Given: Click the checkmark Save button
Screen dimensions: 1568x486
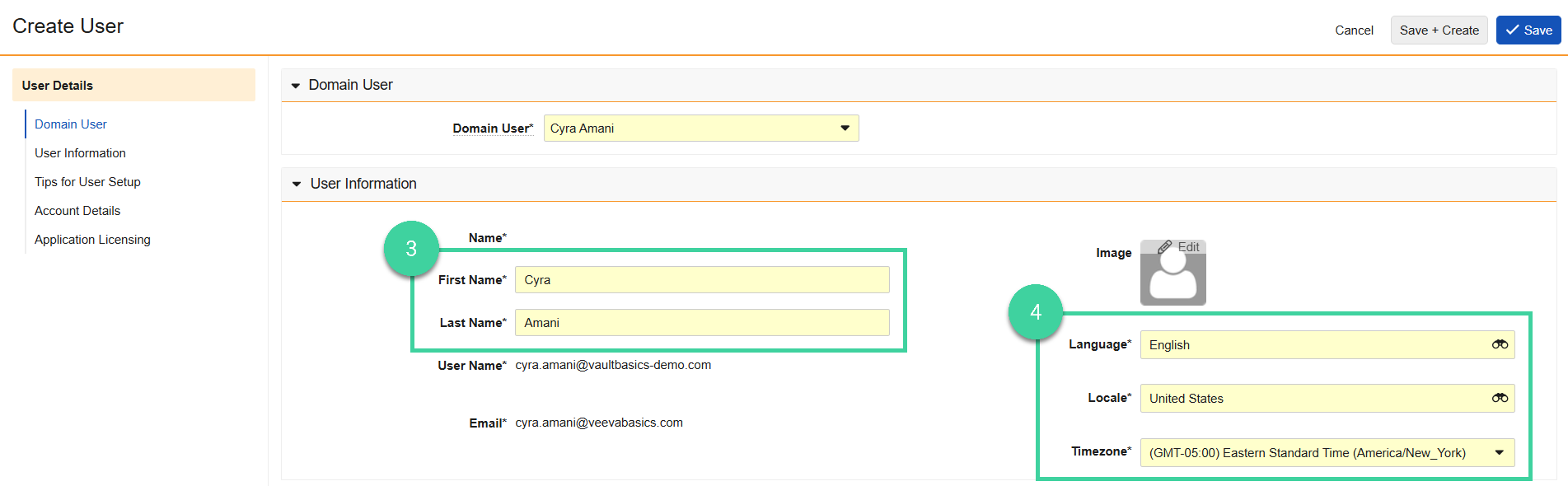Looking at the screenshot, I should pyautogui.click(x=1528, y=30).
